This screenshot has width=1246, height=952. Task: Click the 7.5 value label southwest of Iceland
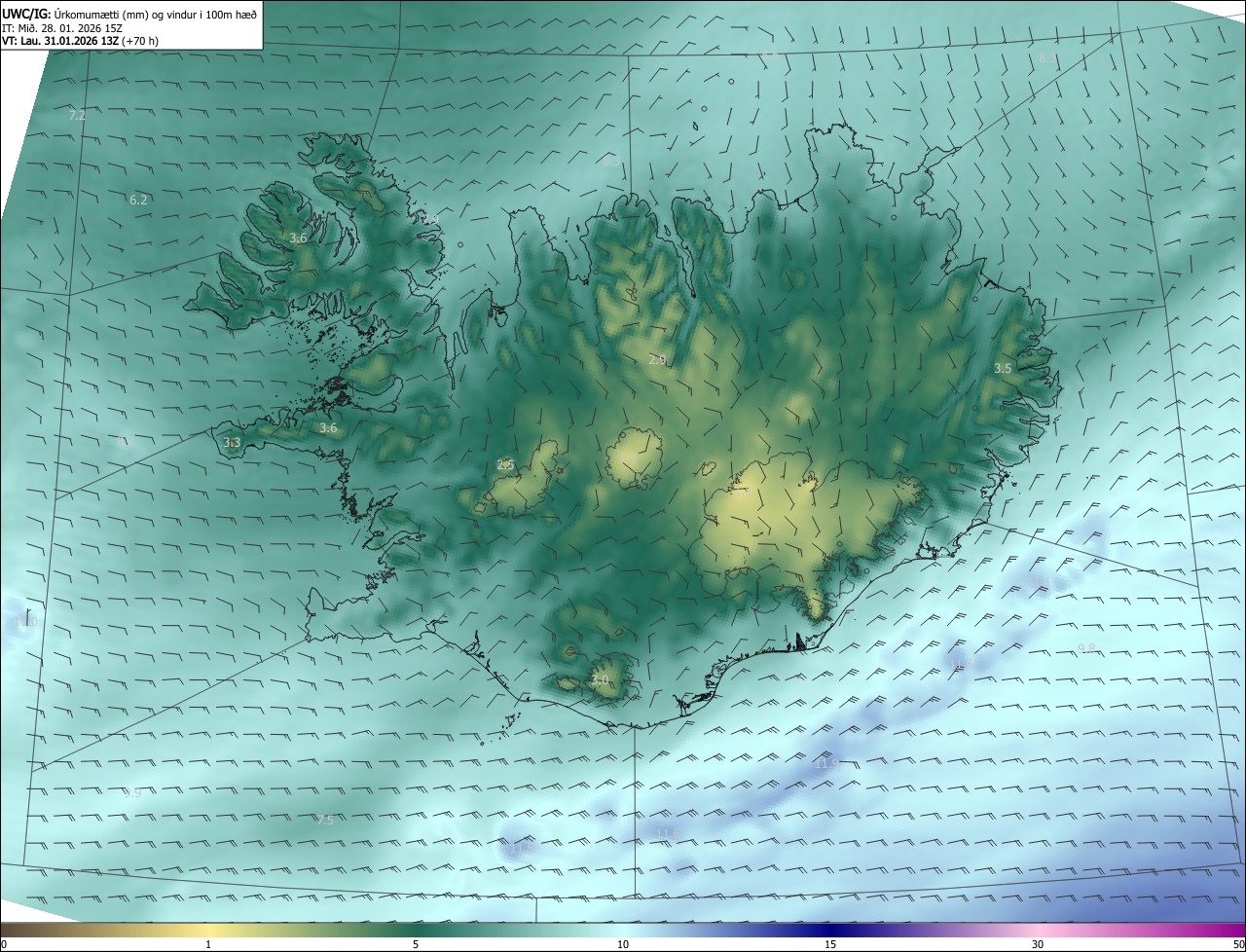click(x=325, y=821)
